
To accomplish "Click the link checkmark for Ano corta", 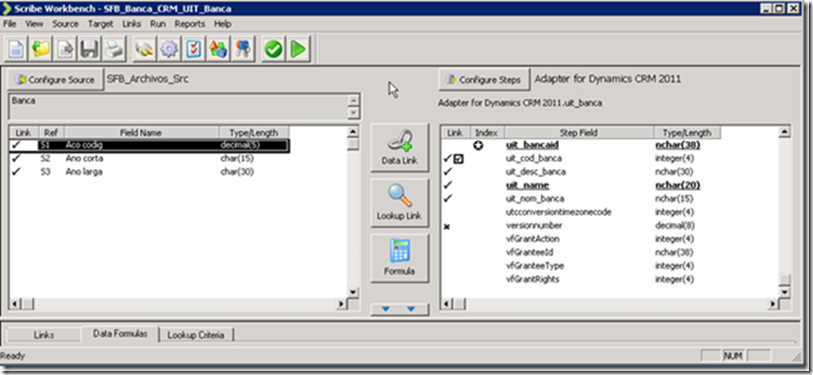I will pos(16,158).
